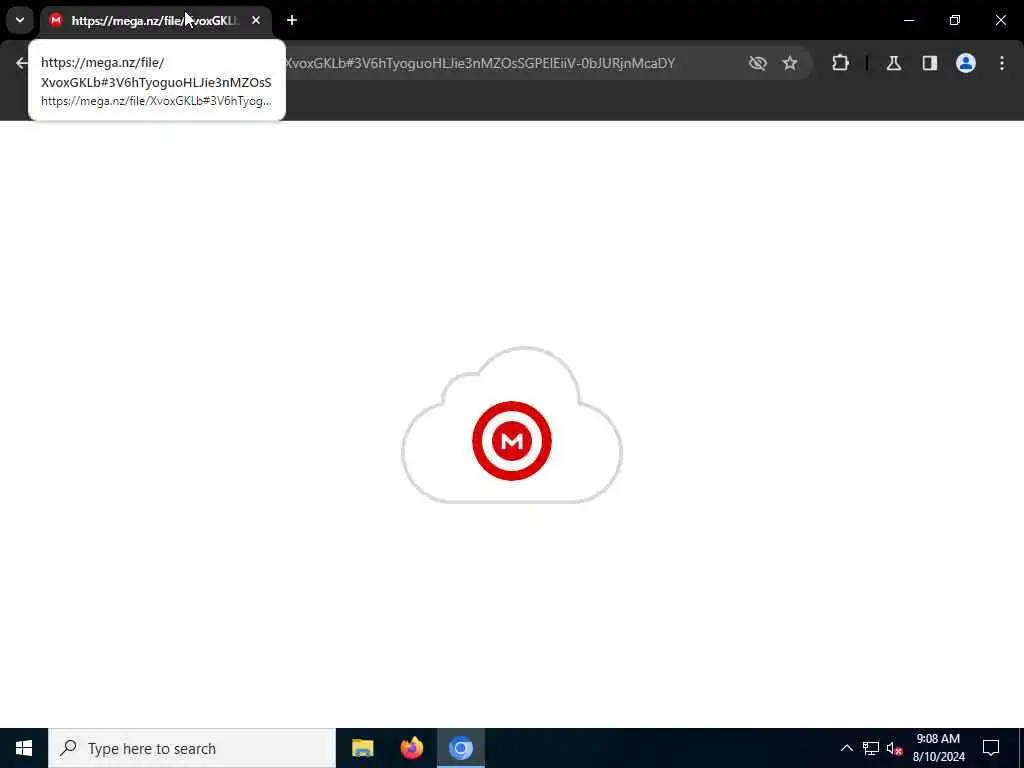1024x768 pixels.
Task: Close the Chrome window
Action: (x=1000, y=20)
